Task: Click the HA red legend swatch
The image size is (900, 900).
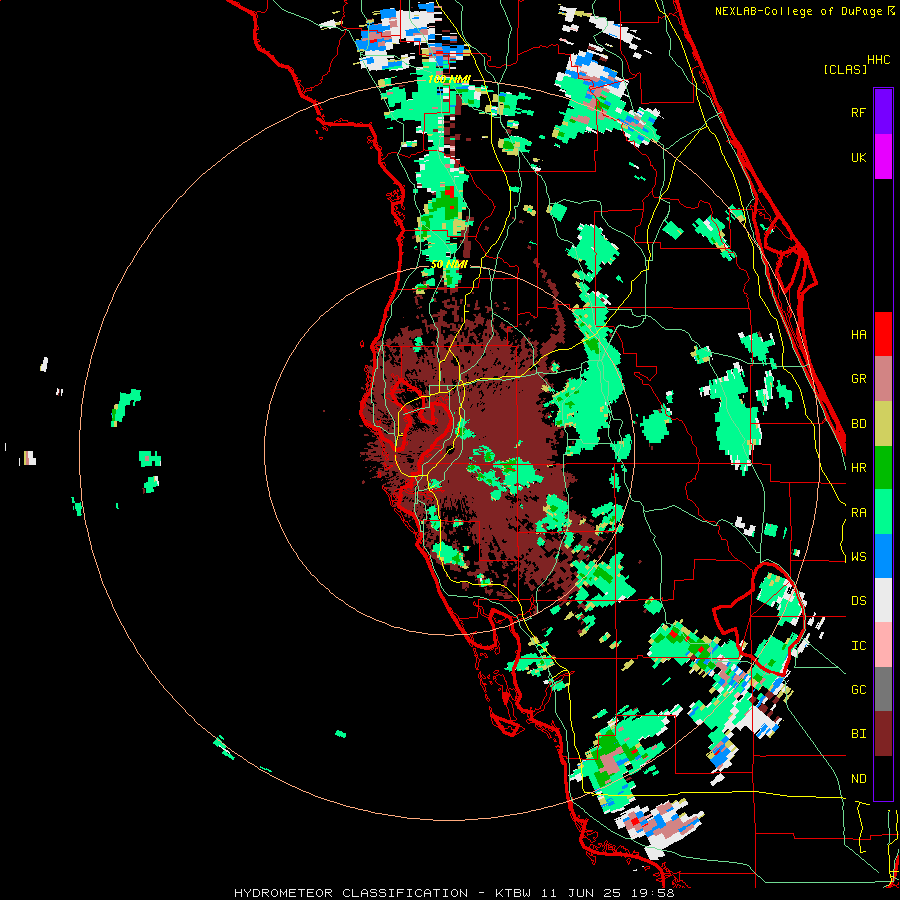Action: click(883, 334)
